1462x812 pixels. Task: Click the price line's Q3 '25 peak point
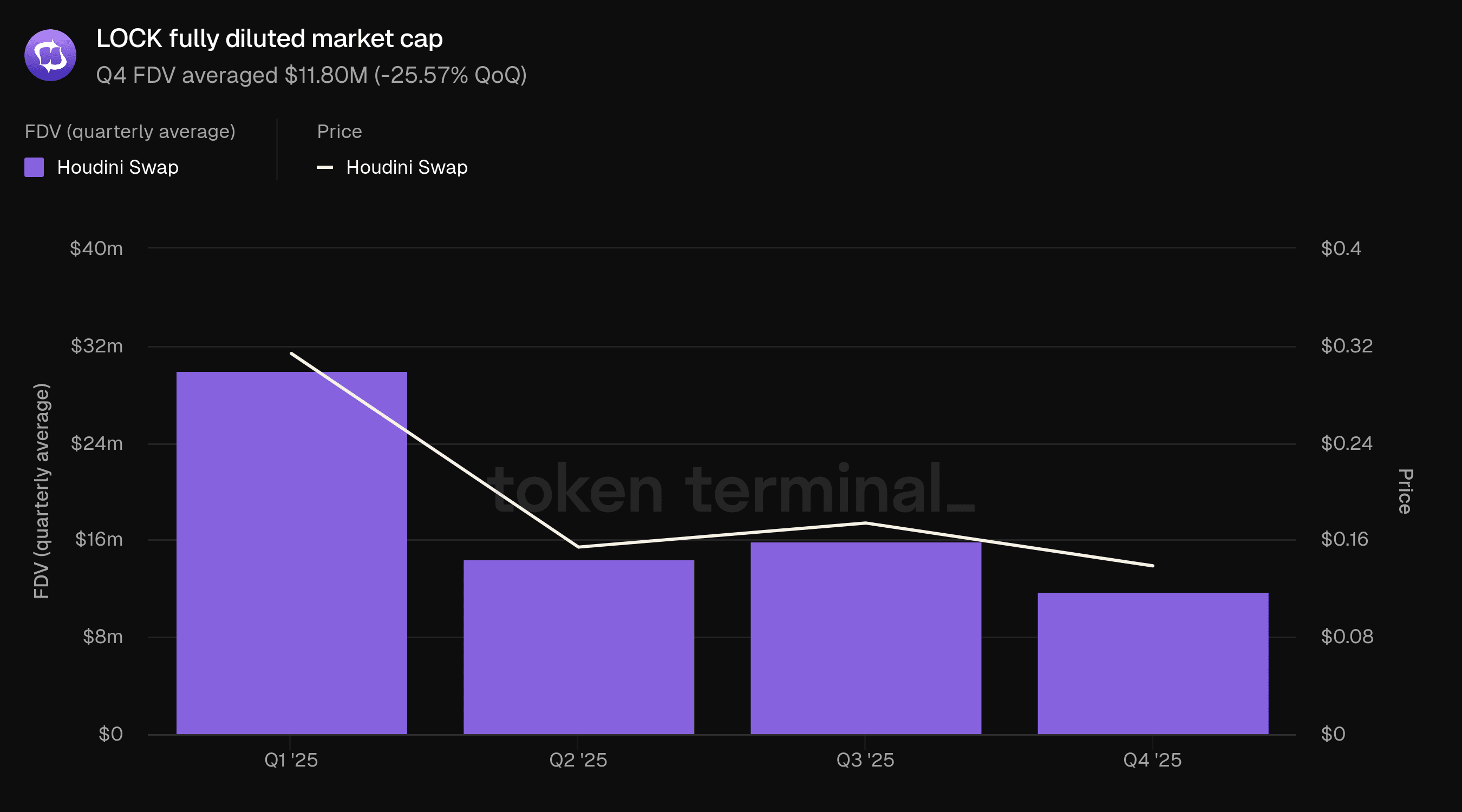point(865,522)
